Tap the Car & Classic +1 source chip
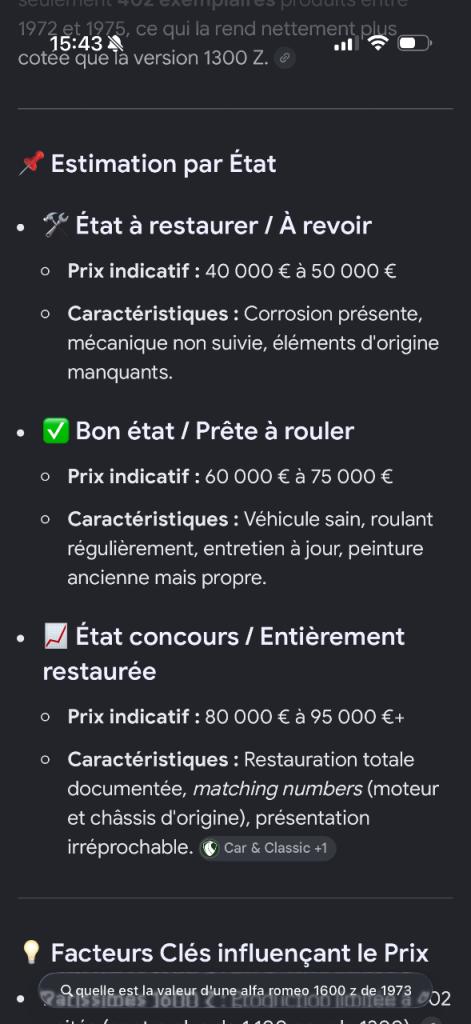Screen dimensions: 471x1024 coord(267,848)
